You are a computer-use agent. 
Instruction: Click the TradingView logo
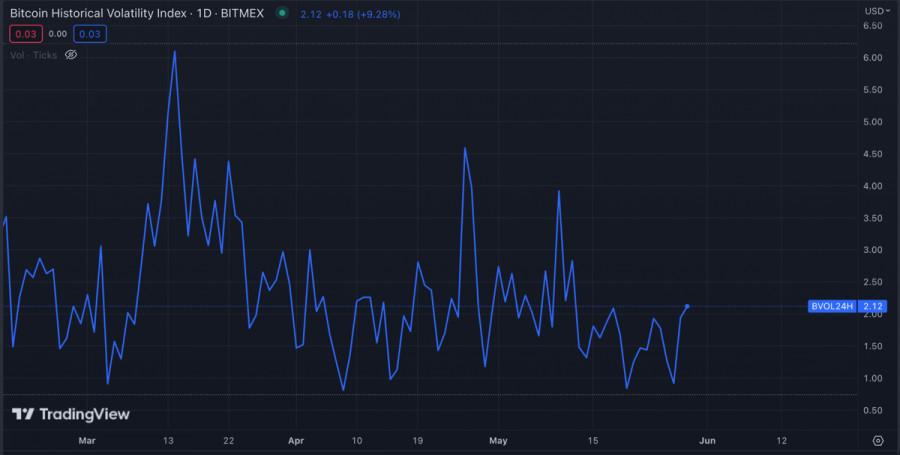pyautogui.click(x=70, y=414)
